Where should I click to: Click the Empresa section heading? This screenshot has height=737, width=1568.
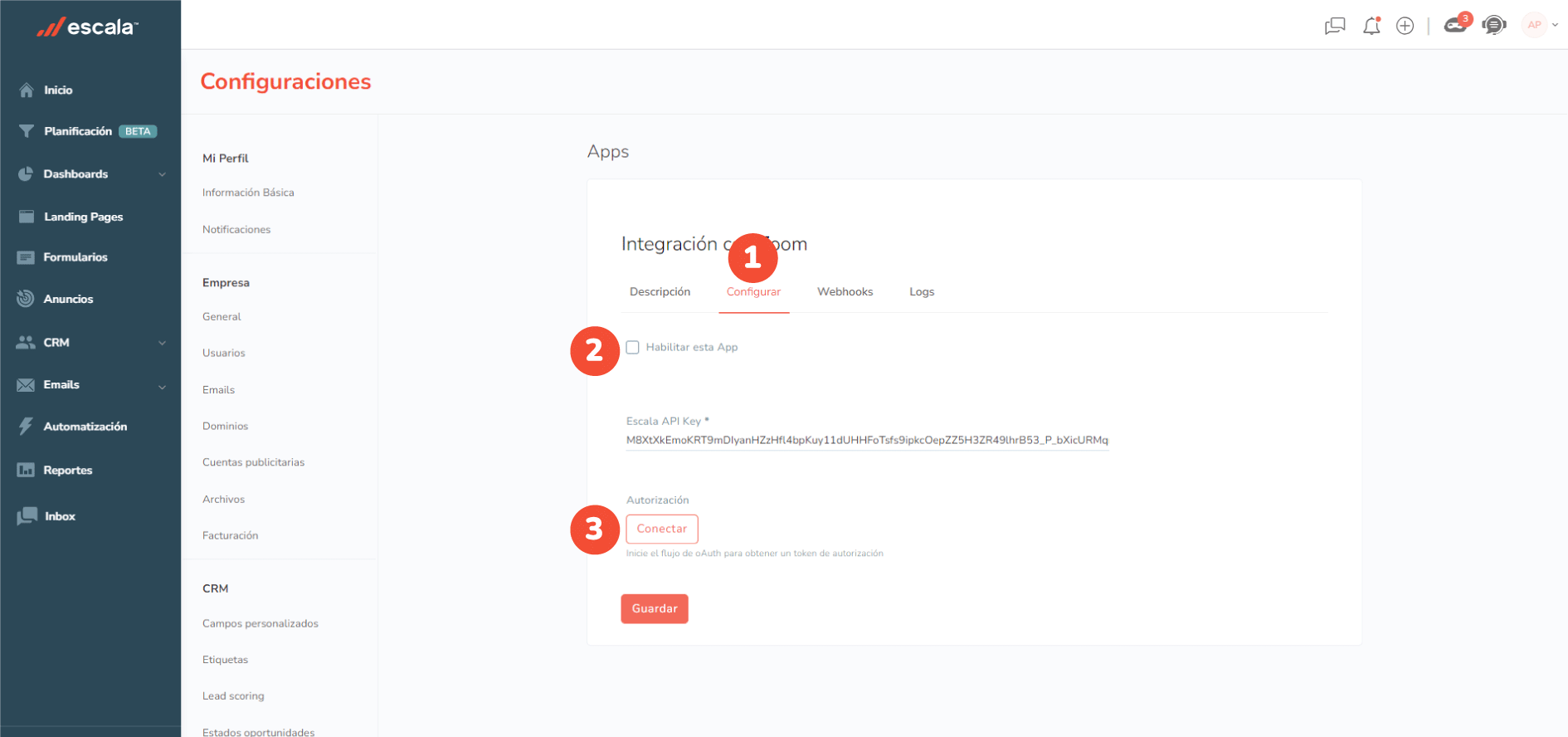pos(226,282)
